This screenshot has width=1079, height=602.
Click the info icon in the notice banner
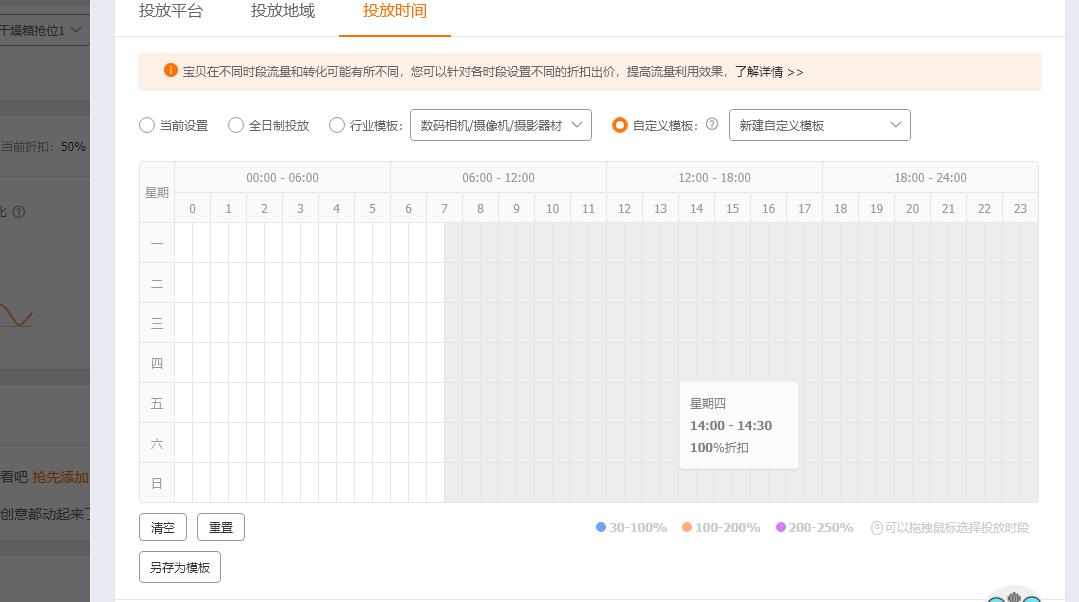coord(169,72)
